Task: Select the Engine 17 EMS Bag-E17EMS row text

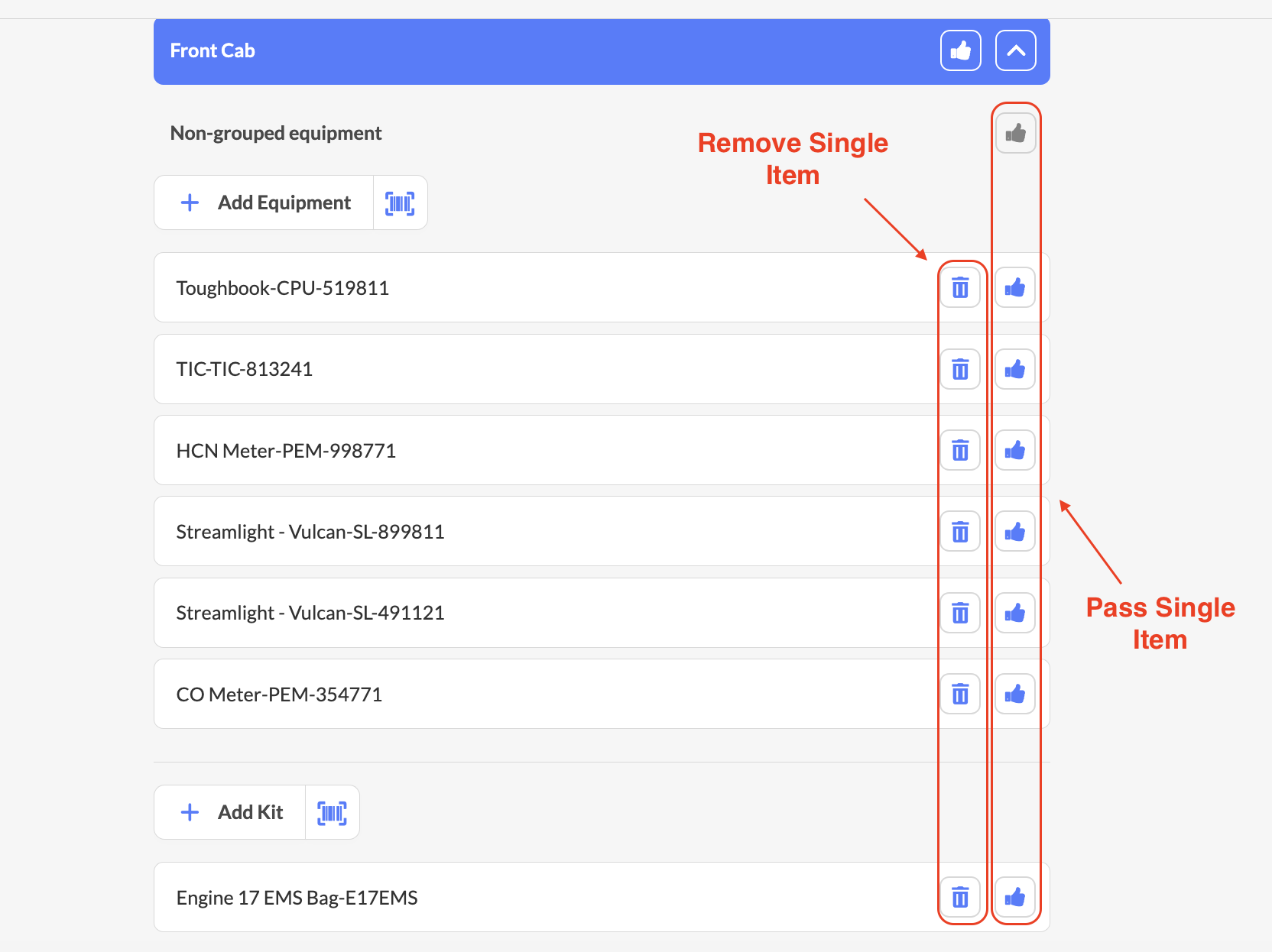Action: 297,898
